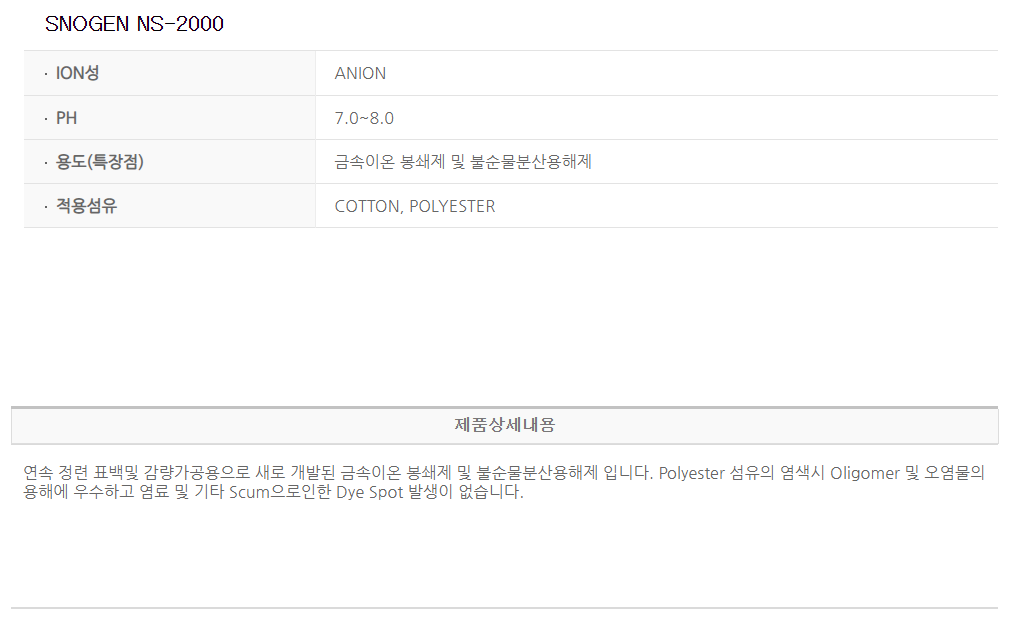
Task: Click POLYESTER in the 적용섬유 row
Action: (x=452, y=206)
